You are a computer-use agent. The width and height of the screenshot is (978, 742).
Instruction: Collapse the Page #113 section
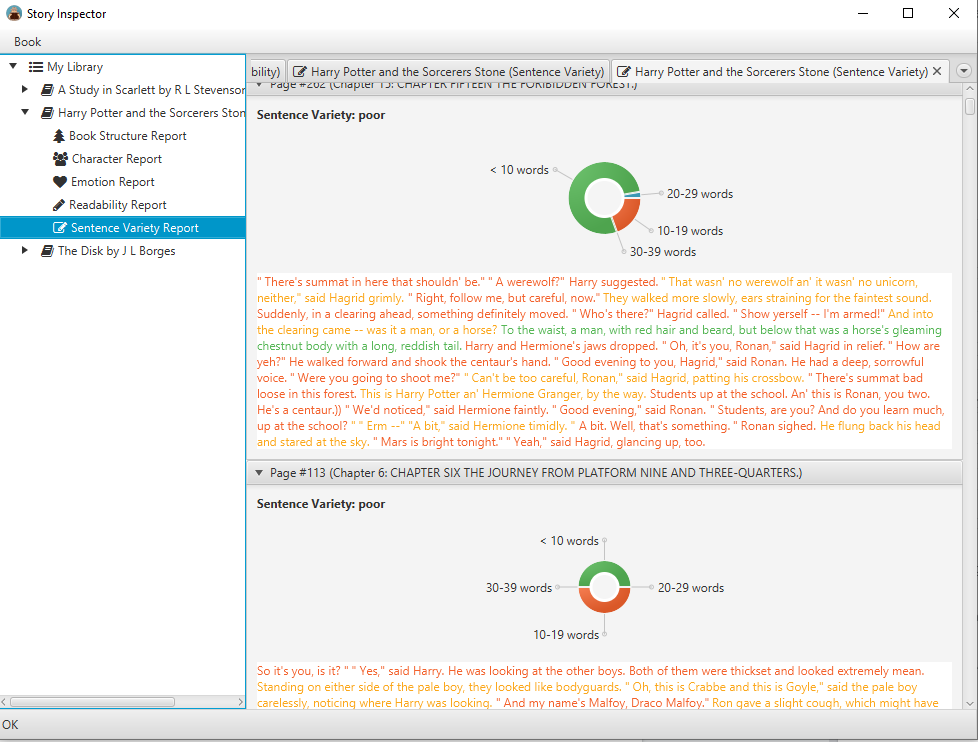click(259, 473)
